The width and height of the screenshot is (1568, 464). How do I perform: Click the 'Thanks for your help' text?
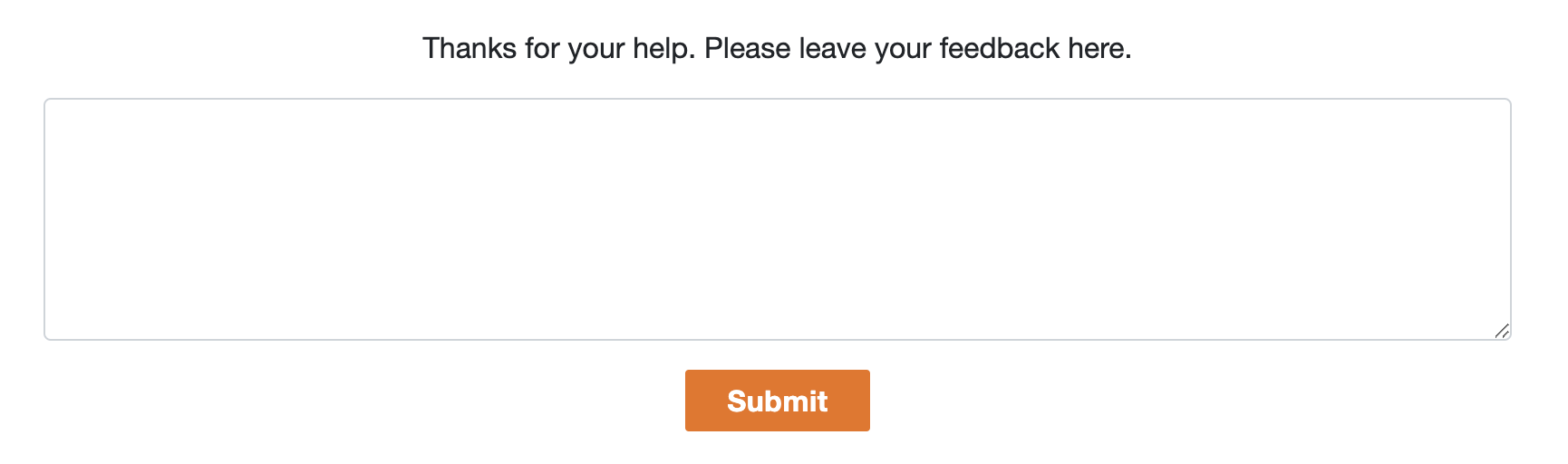tap(558, 48)
